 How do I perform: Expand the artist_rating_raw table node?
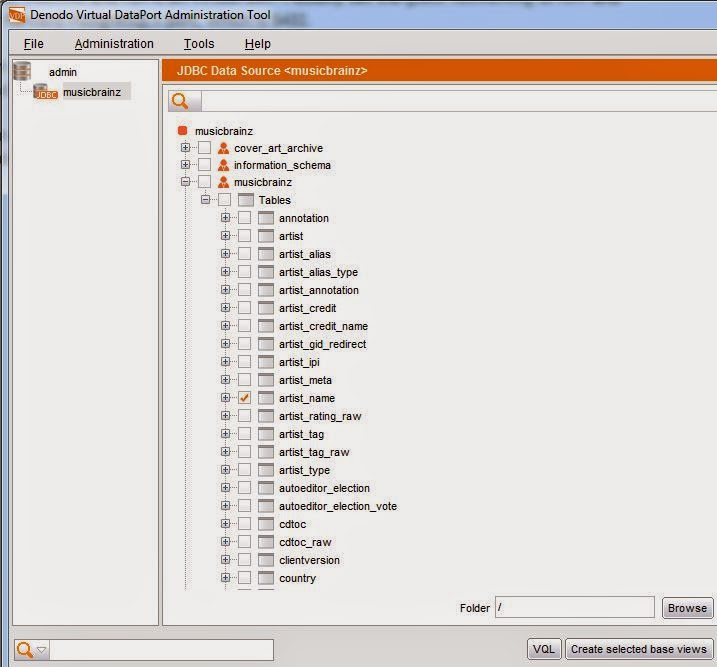[225, 416]
